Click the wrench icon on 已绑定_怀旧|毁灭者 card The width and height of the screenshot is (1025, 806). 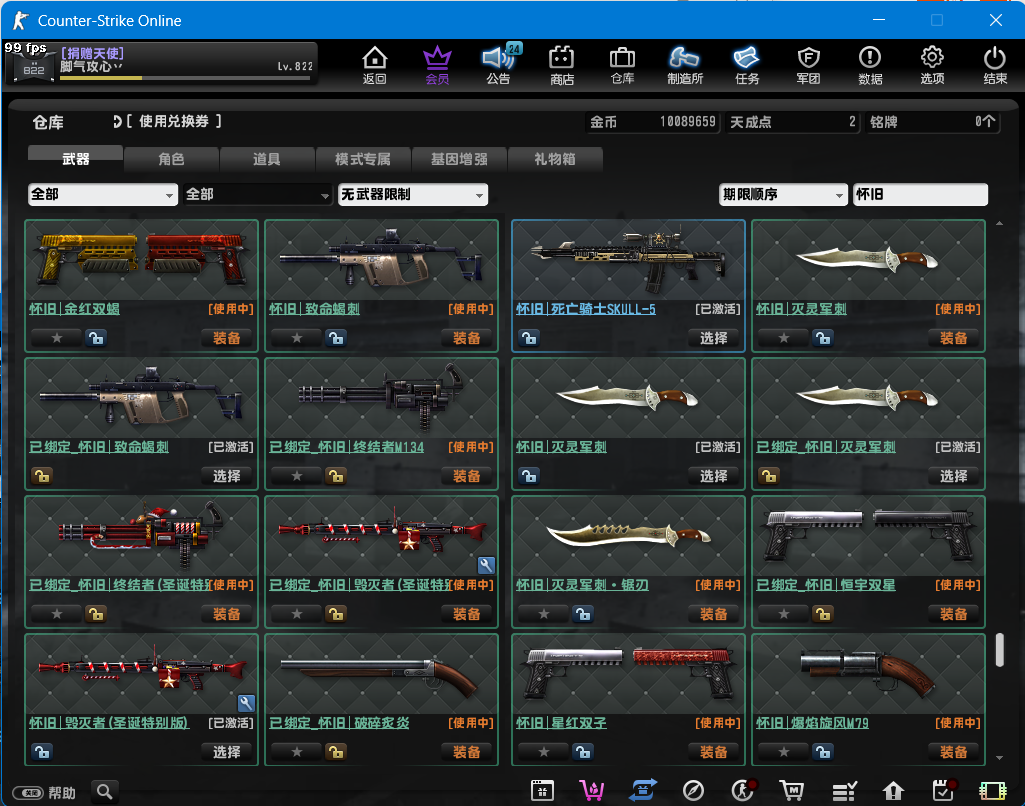click(486, 565)
